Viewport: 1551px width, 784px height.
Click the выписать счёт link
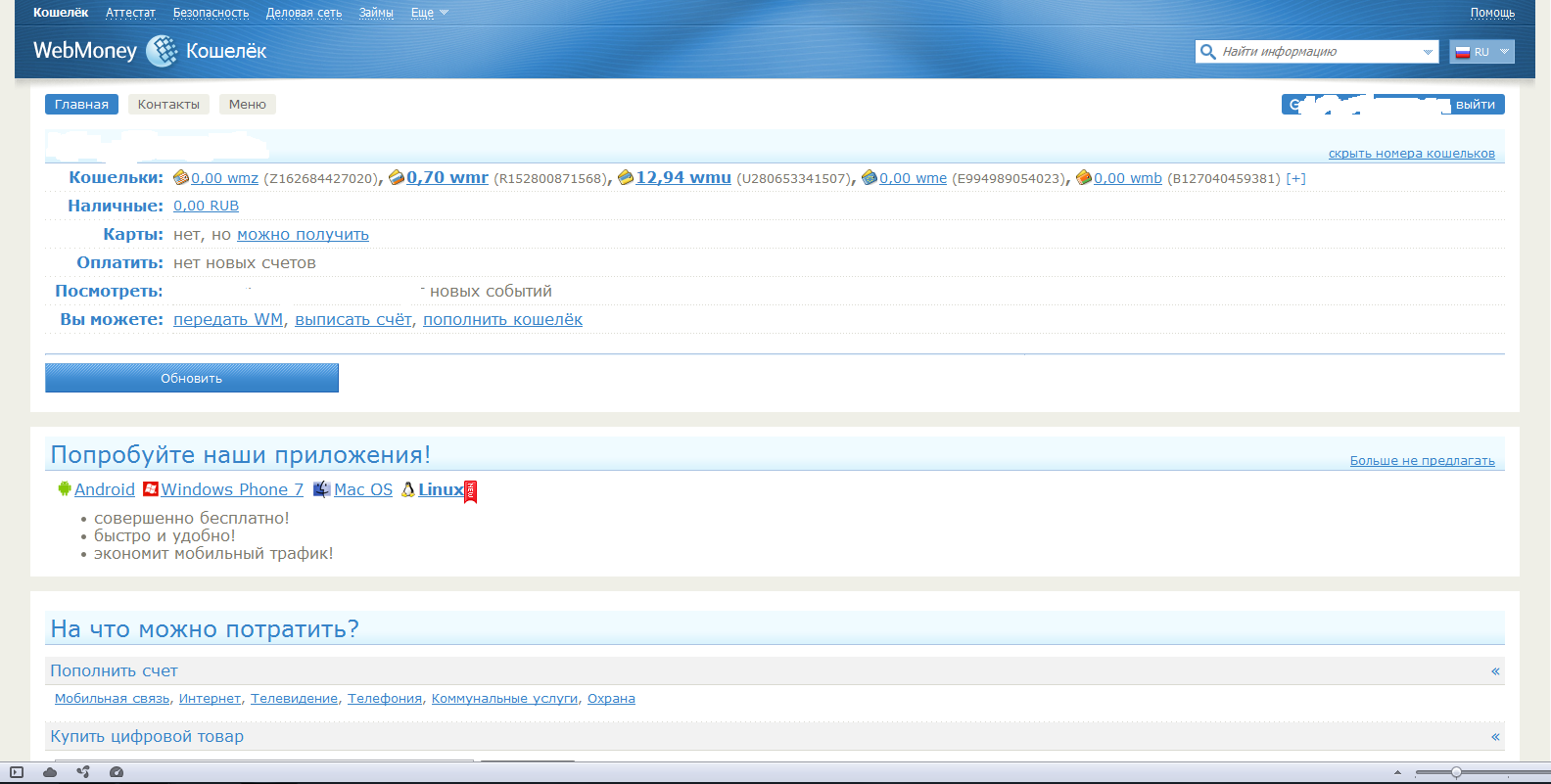[353, 320]
